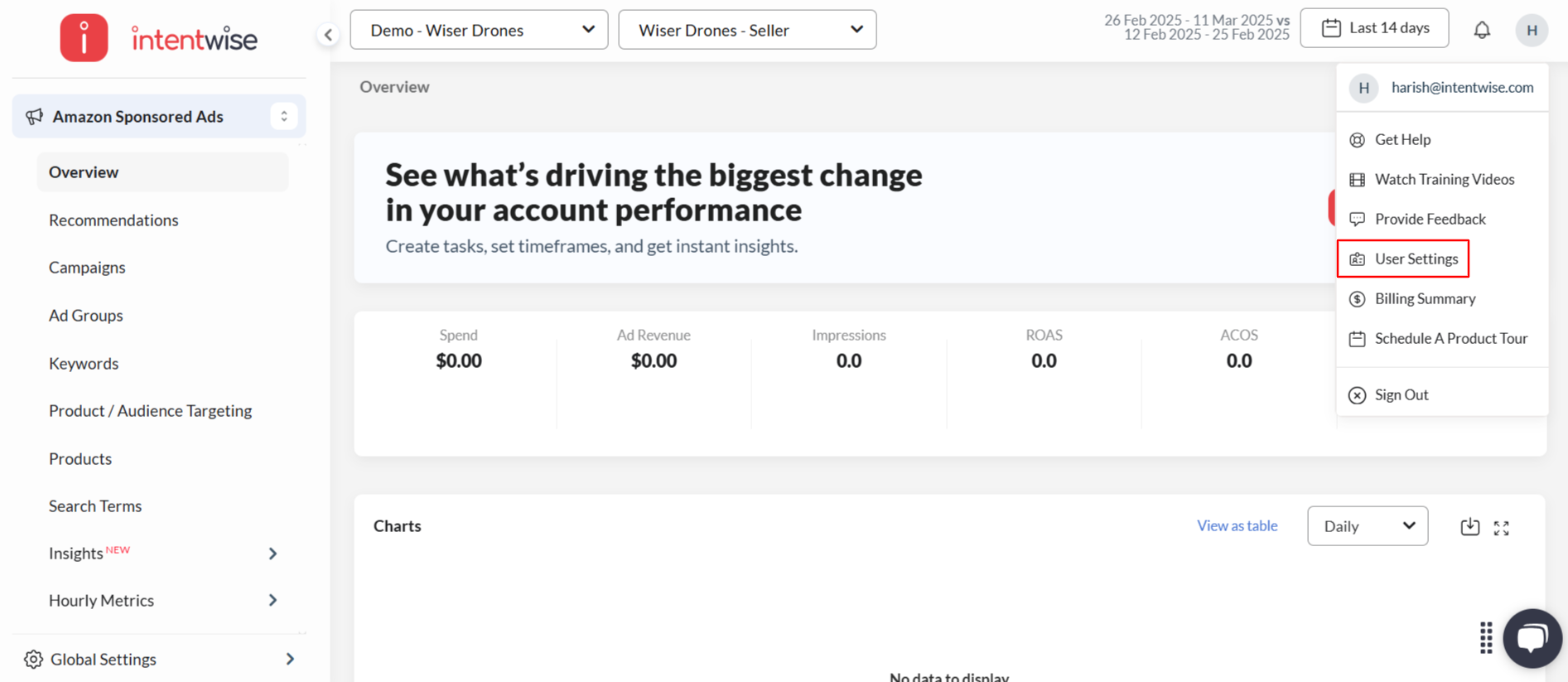Expand the chart to fullscreen
This screenshot has height=682, width=1568.
[1501, 528]
